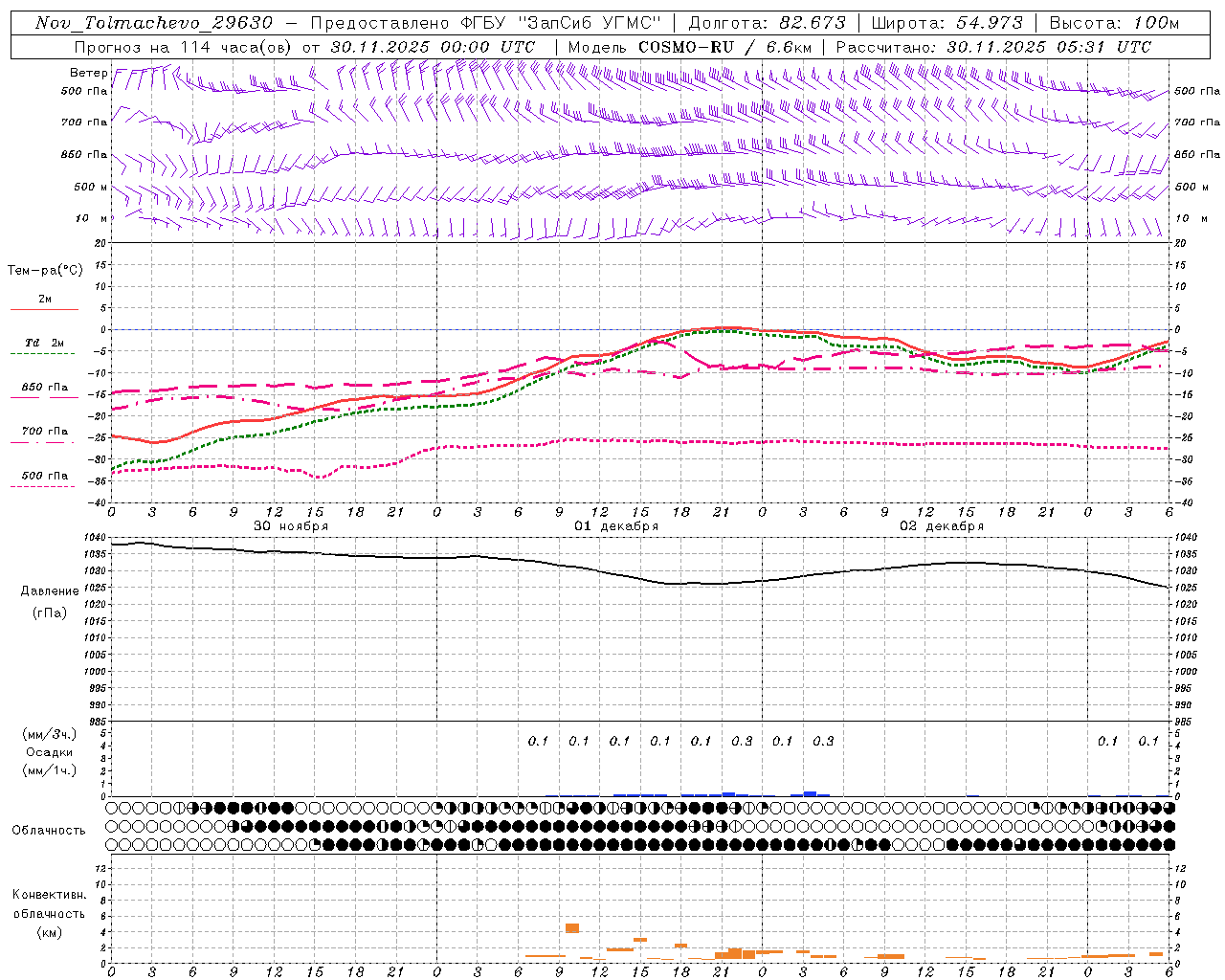Click the 850 гПа temperature legend entry
Screen dimensions: 1225x980
44,388
